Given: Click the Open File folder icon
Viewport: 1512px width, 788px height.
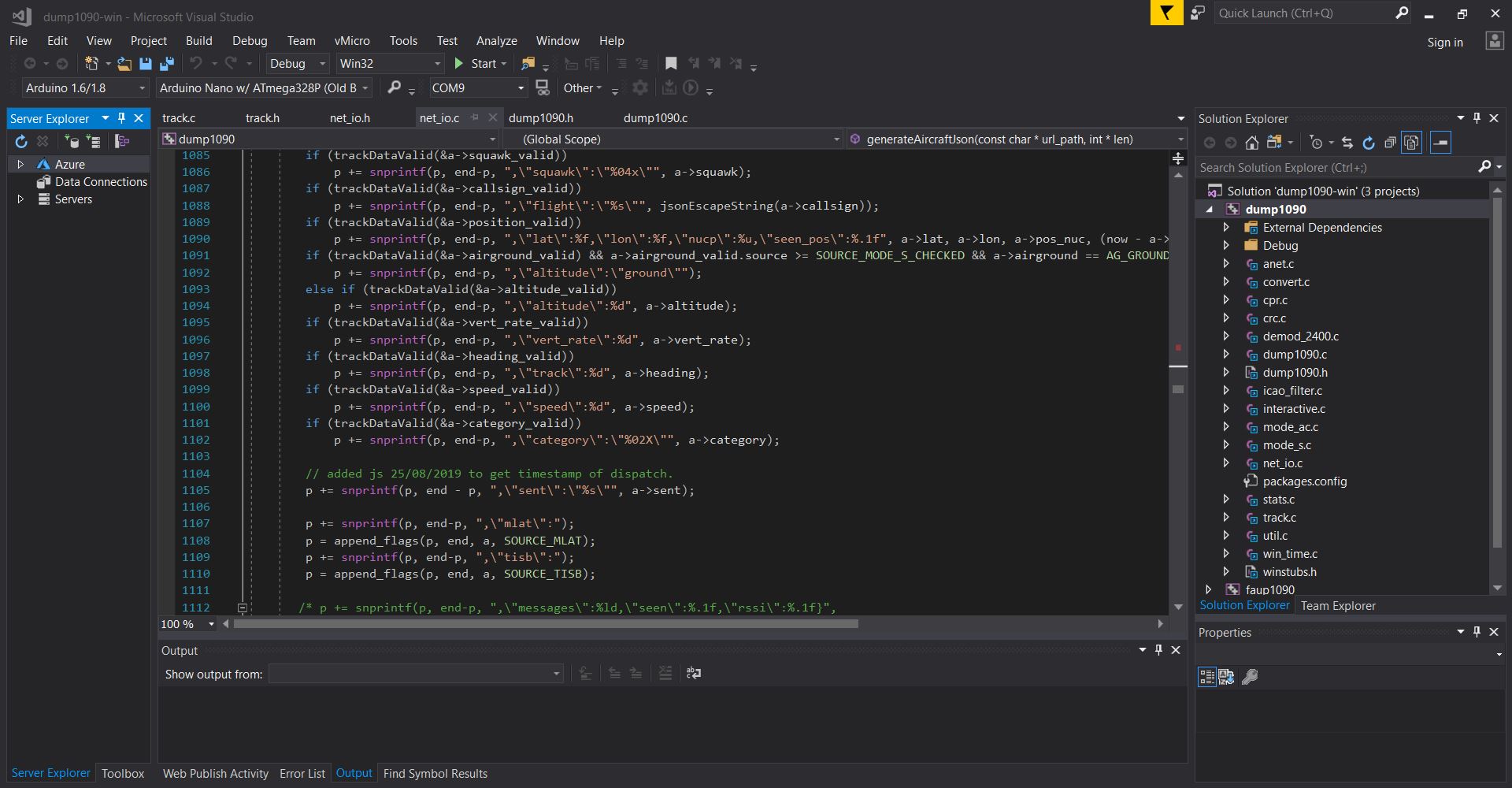Looking at the screenshot, I should coord(124,64).
